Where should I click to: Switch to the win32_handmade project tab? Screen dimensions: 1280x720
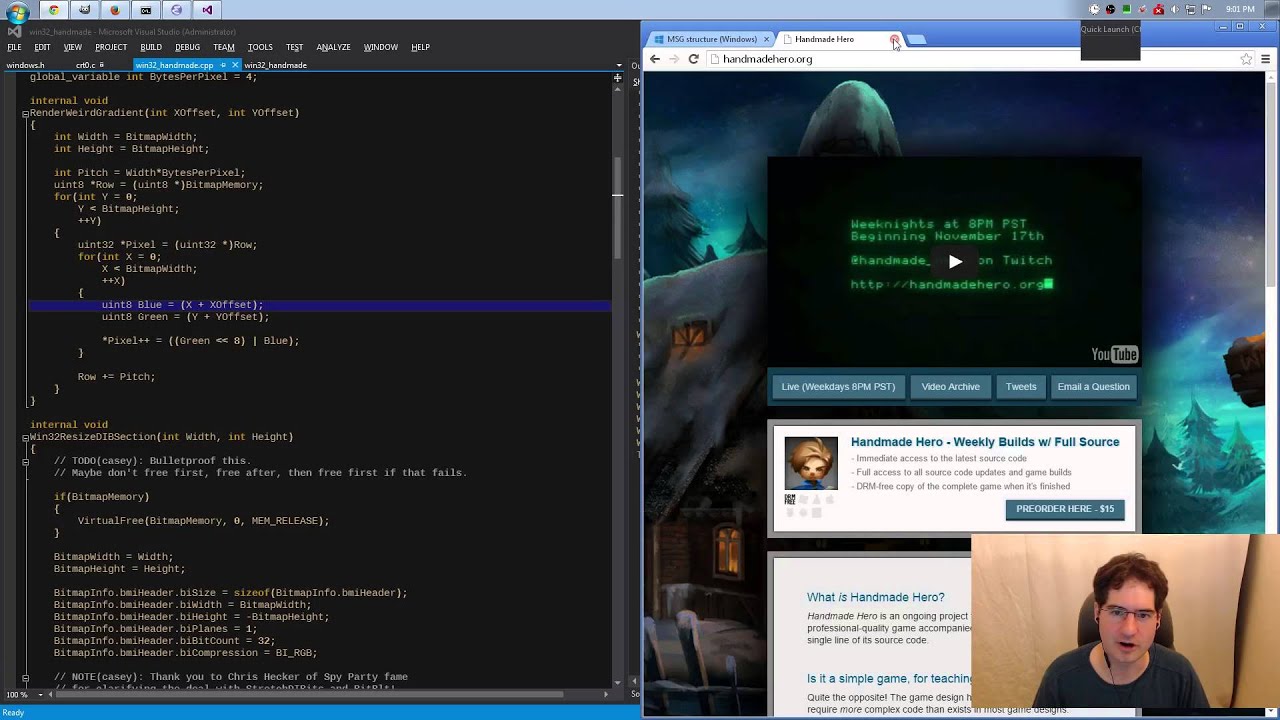[275, 65]
